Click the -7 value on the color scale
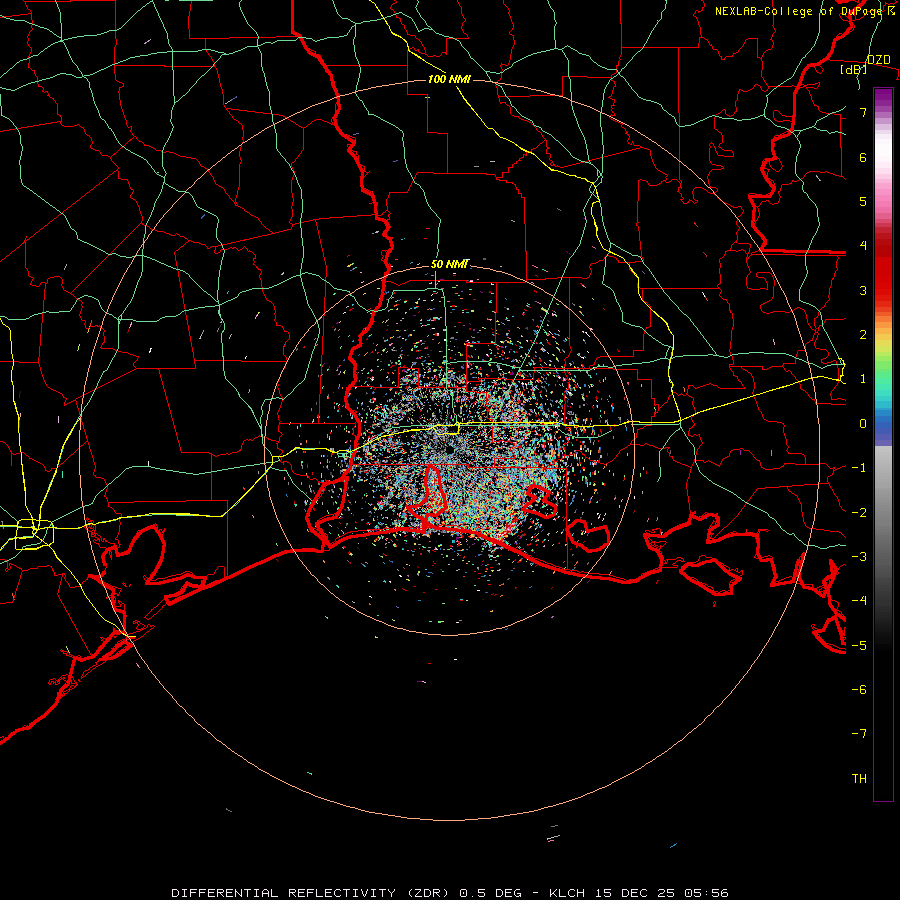 click(x=859, y=734)
